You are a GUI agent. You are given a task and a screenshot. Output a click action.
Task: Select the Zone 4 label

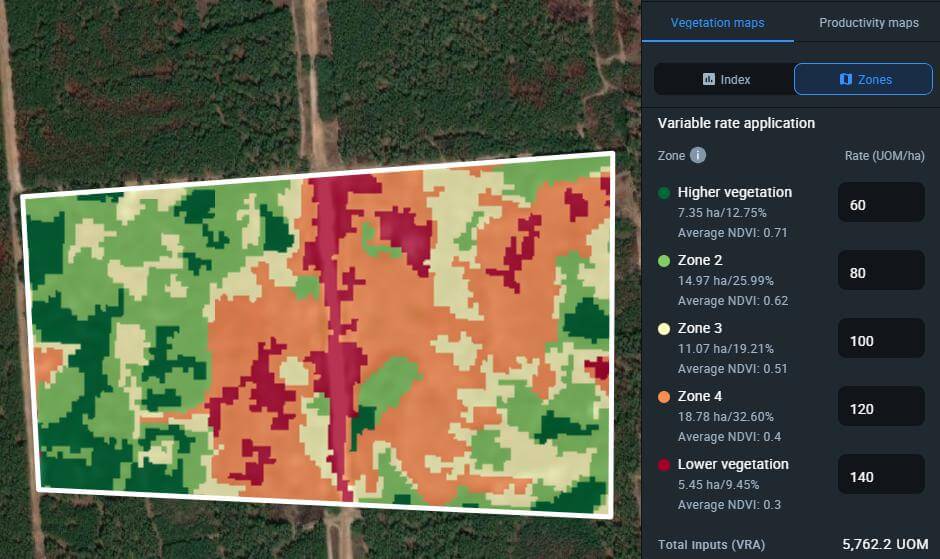click(700, 396)
